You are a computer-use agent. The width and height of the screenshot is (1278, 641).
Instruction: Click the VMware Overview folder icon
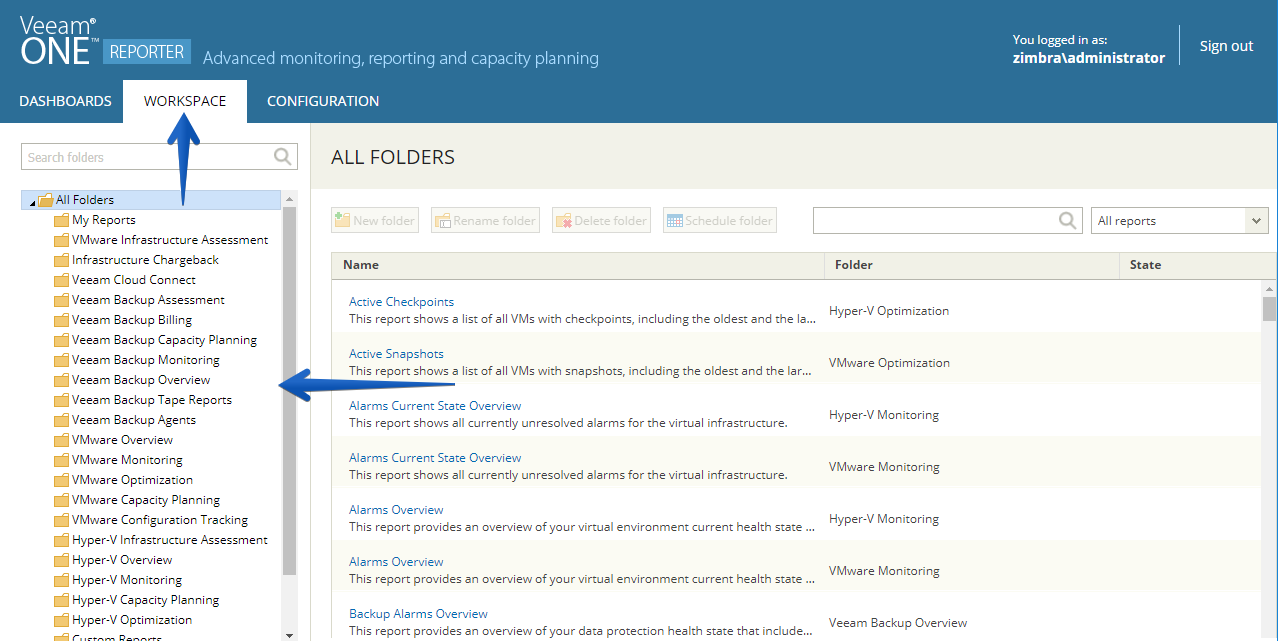tap(61, 440)
